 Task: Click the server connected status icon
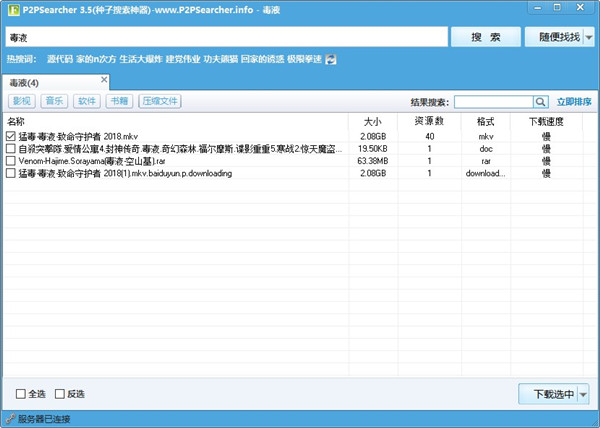click(x=10, y=419)
